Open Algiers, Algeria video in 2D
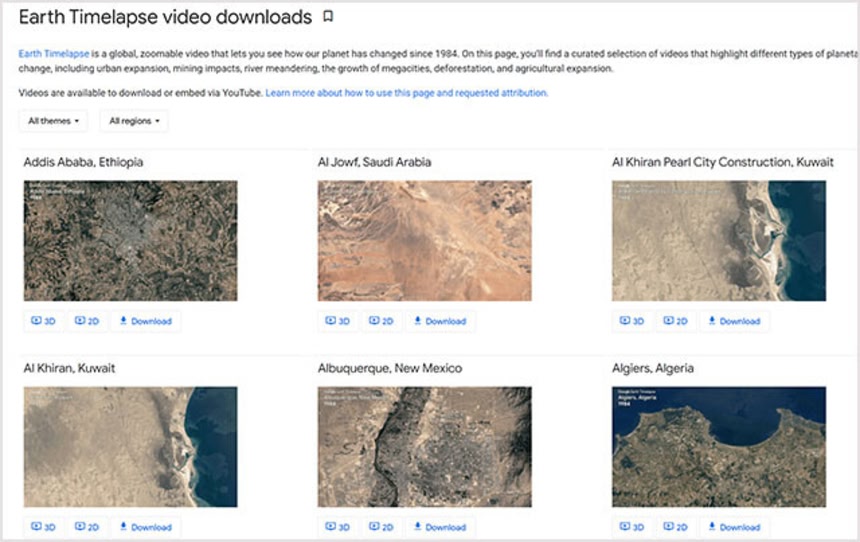The image size is (860, 542). pyautogui.click(x=675, y=527)
